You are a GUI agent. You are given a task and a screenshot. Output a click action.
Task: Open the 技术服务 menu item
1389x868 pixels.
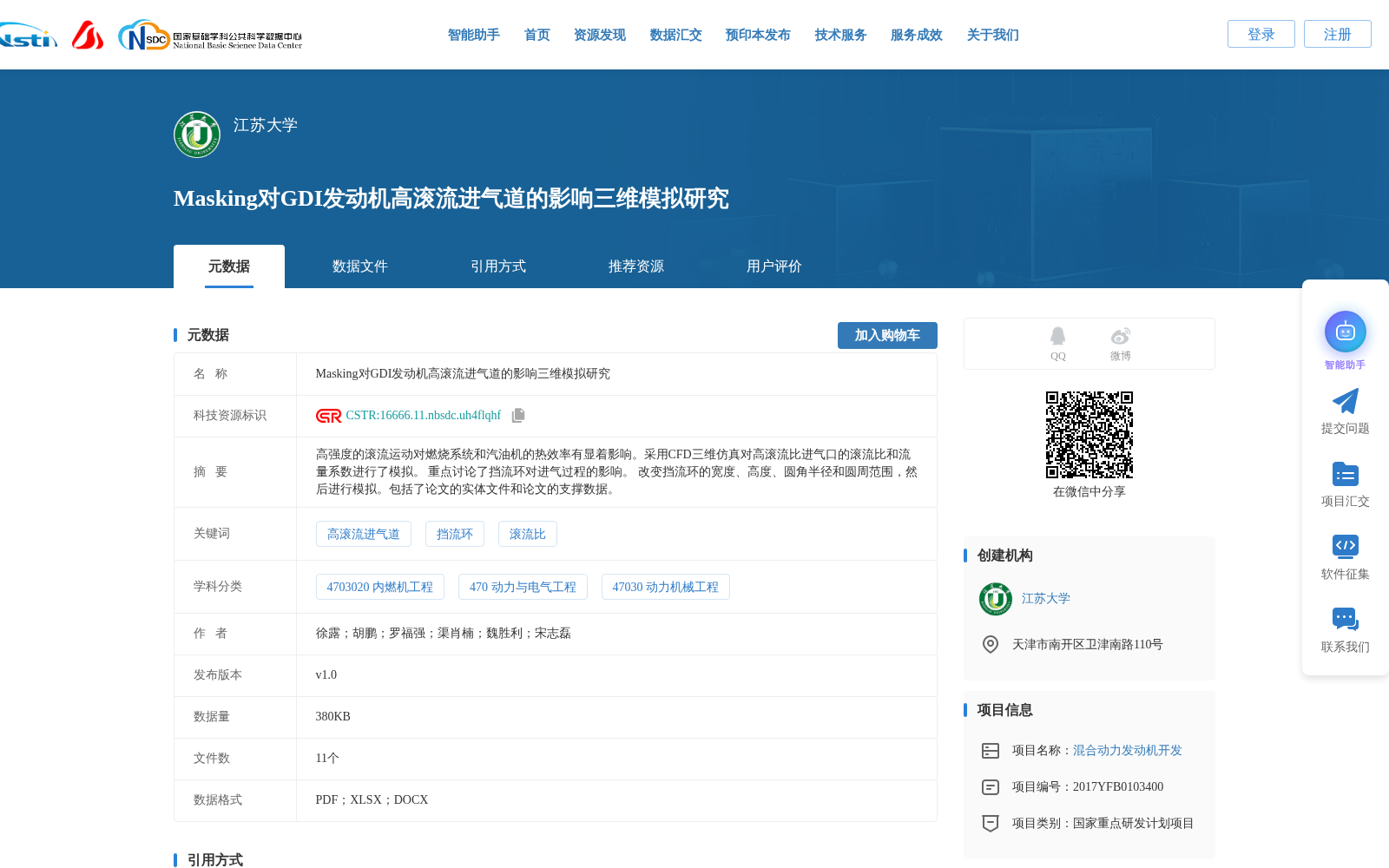(841, 35)
